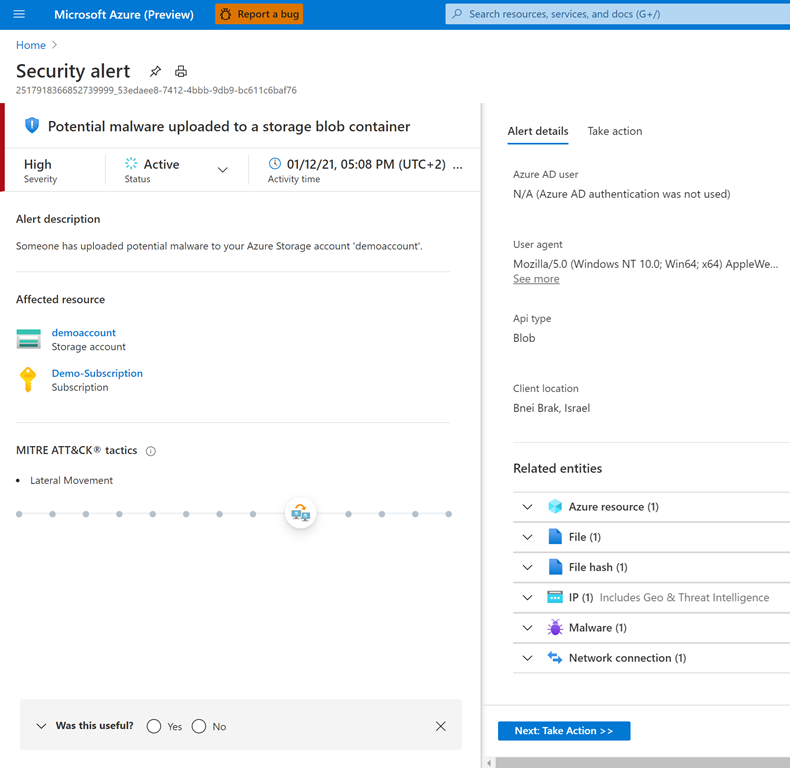The width and height of the screenshot is (790, 768).
Task: Click the ellipsis after activity time
Action: (x=457, y=165)
